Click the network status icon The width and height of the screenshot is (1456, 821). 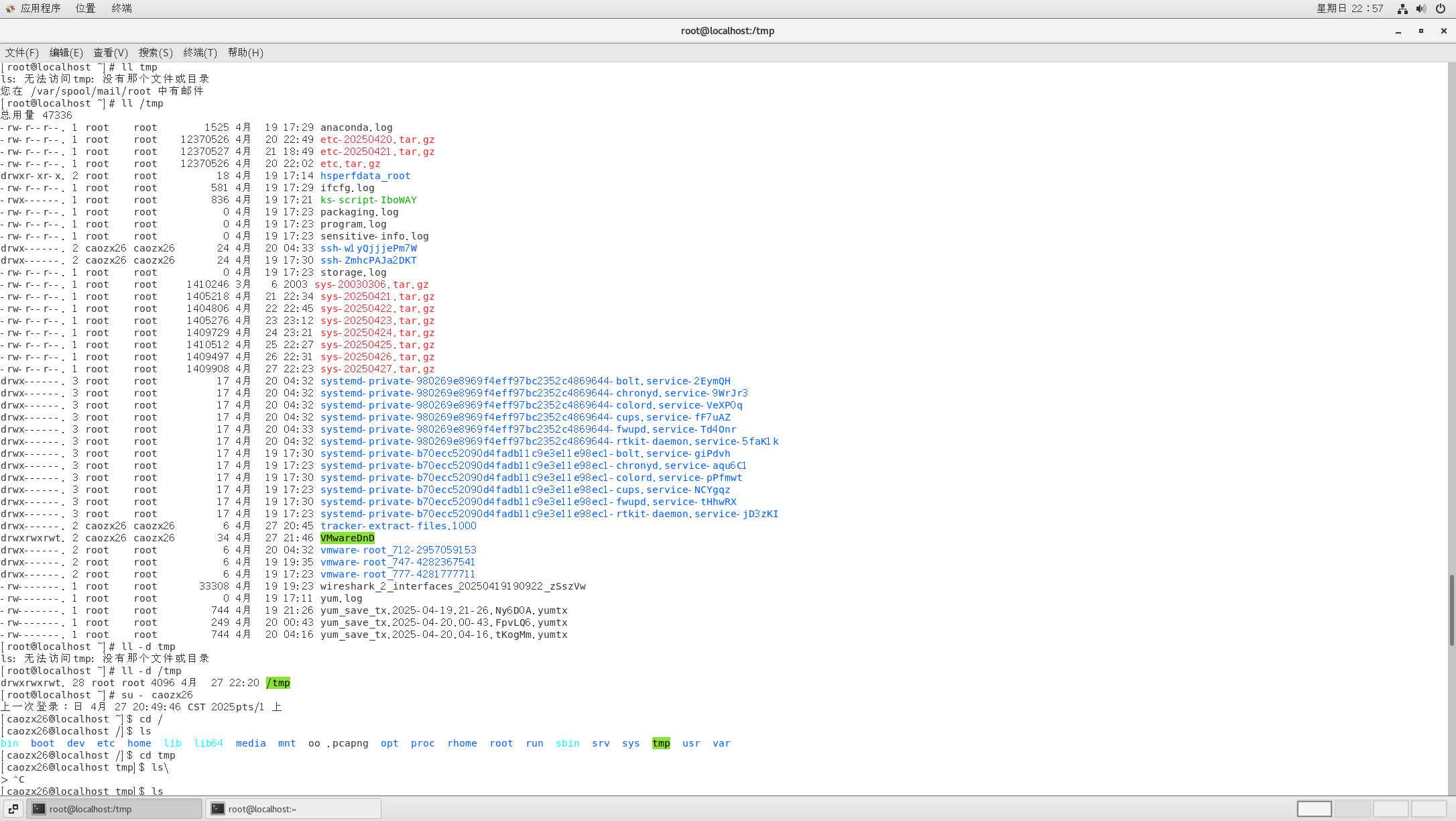click(x=1402, y=9)
